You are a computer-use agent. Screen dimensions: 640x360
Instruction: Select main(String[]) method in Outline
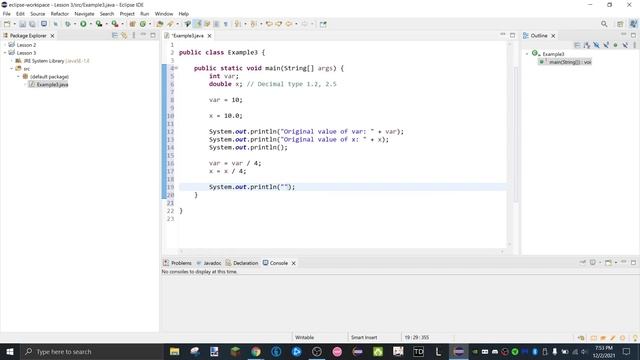565,62
